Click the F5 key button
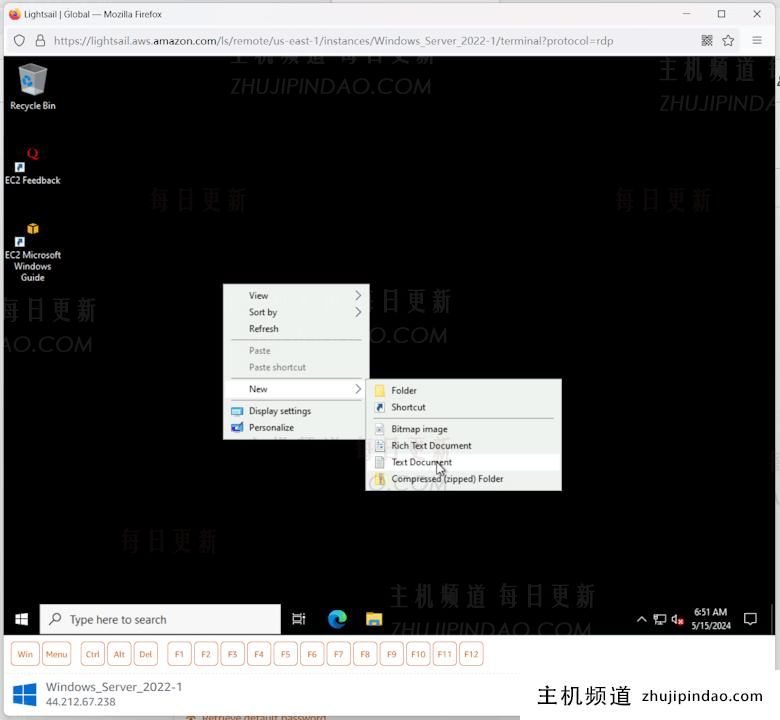The width and height of the screenshot is (780, 720). [286, 654]
